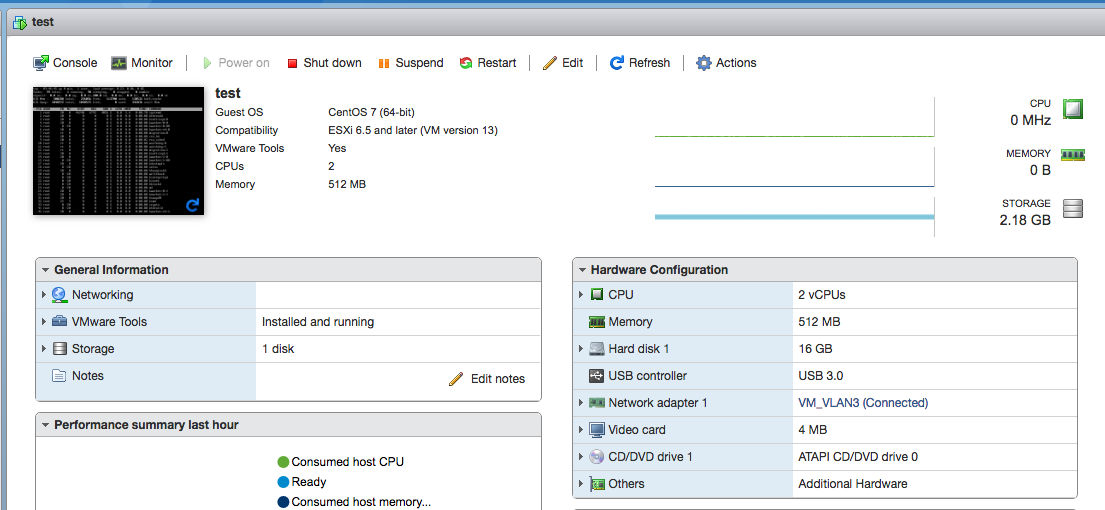Select the "ATAPI CD/DVD drive 0" value

tap(858, 456)
